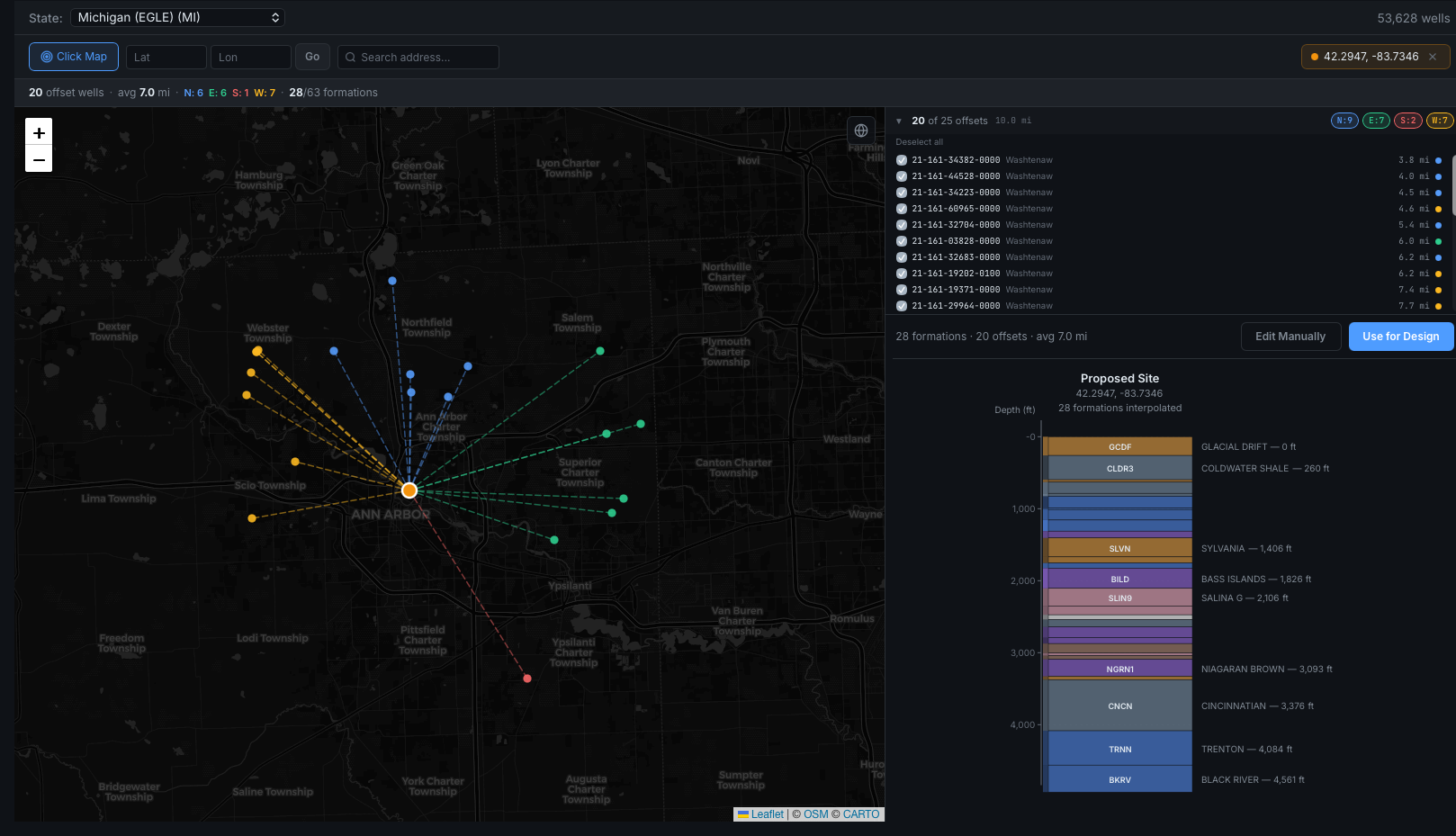Filter offsets by west W:7 badge
The height and width of the screenshot is (836, 1456).
(1439, 121)
